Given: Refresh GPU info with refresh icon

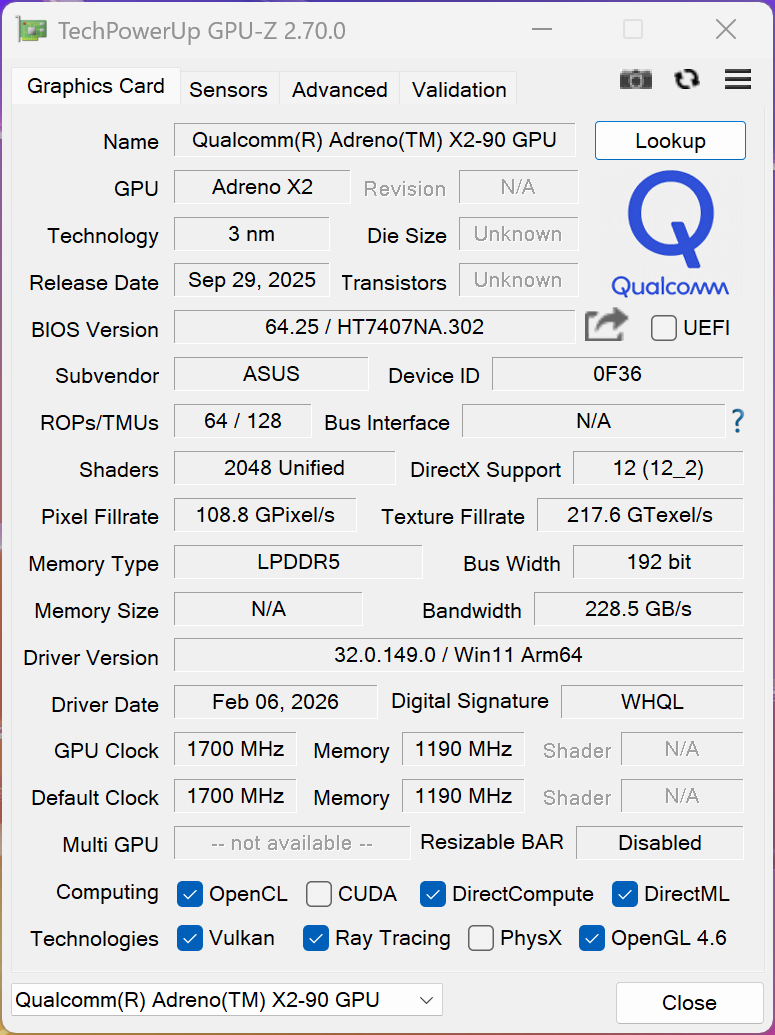Looking at the screenshot, I should click(687, 79).
